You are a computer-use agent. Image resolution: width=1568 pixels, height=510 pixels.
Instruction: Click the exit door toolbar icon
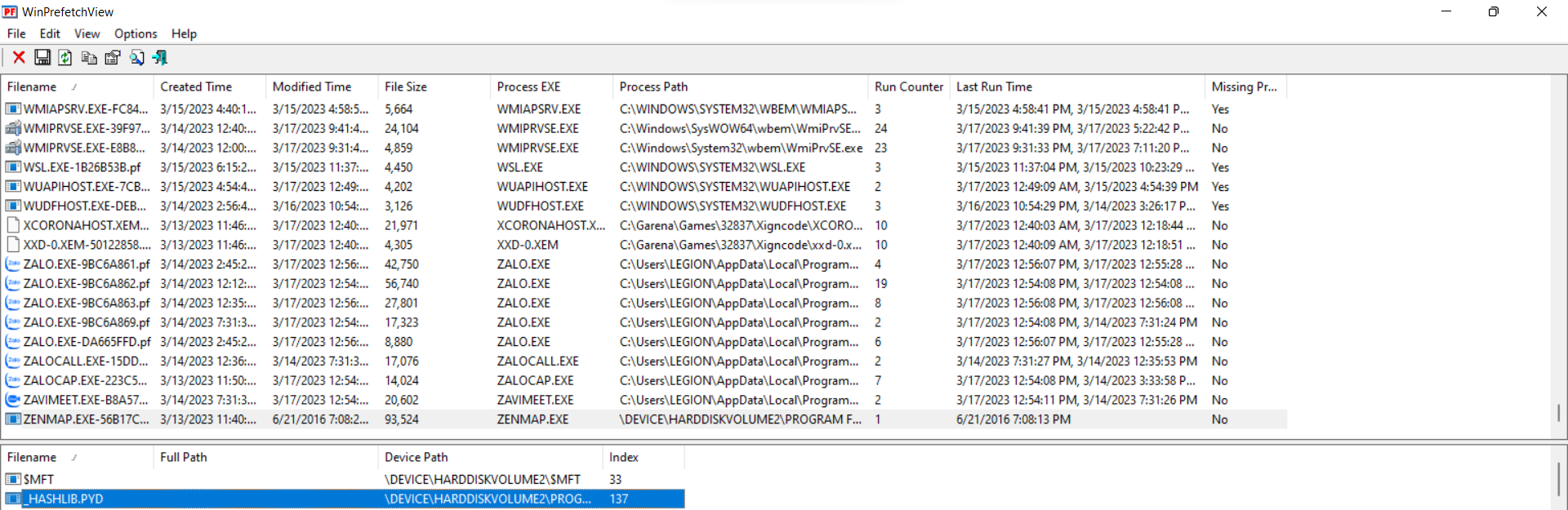tap(160, 57)
